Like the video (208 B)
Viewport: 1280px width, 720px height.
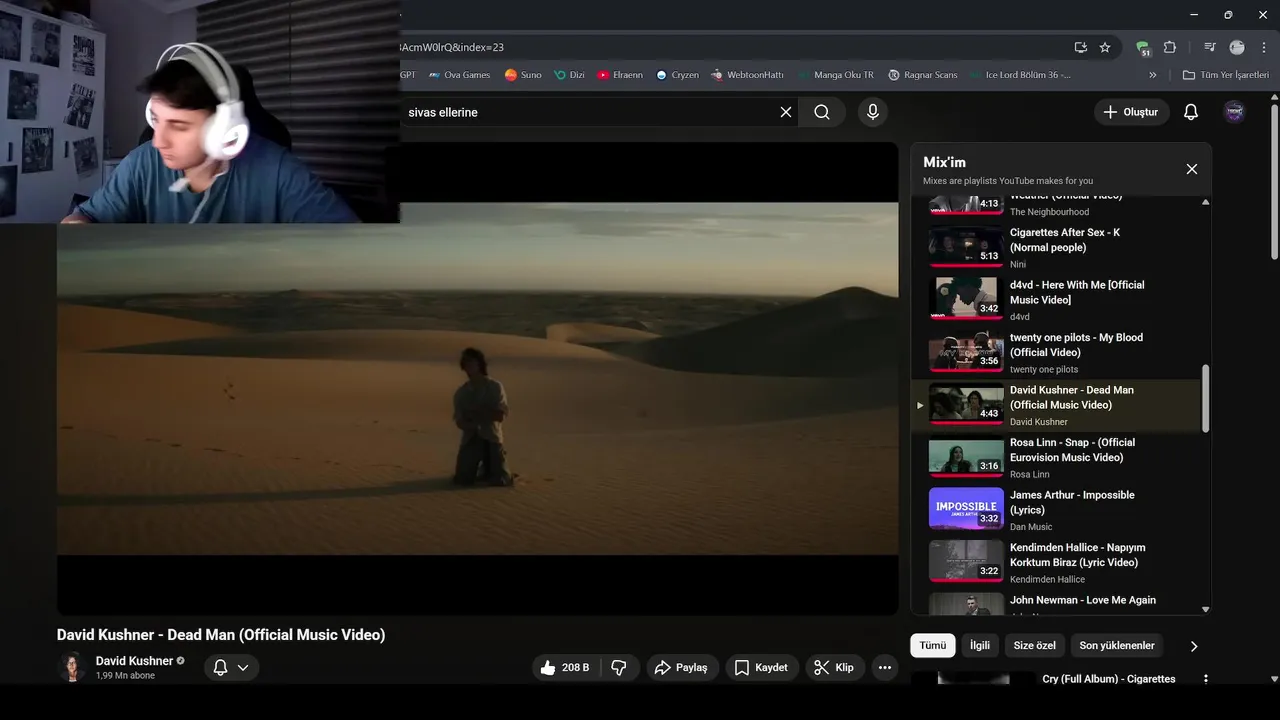pos(565,667)
